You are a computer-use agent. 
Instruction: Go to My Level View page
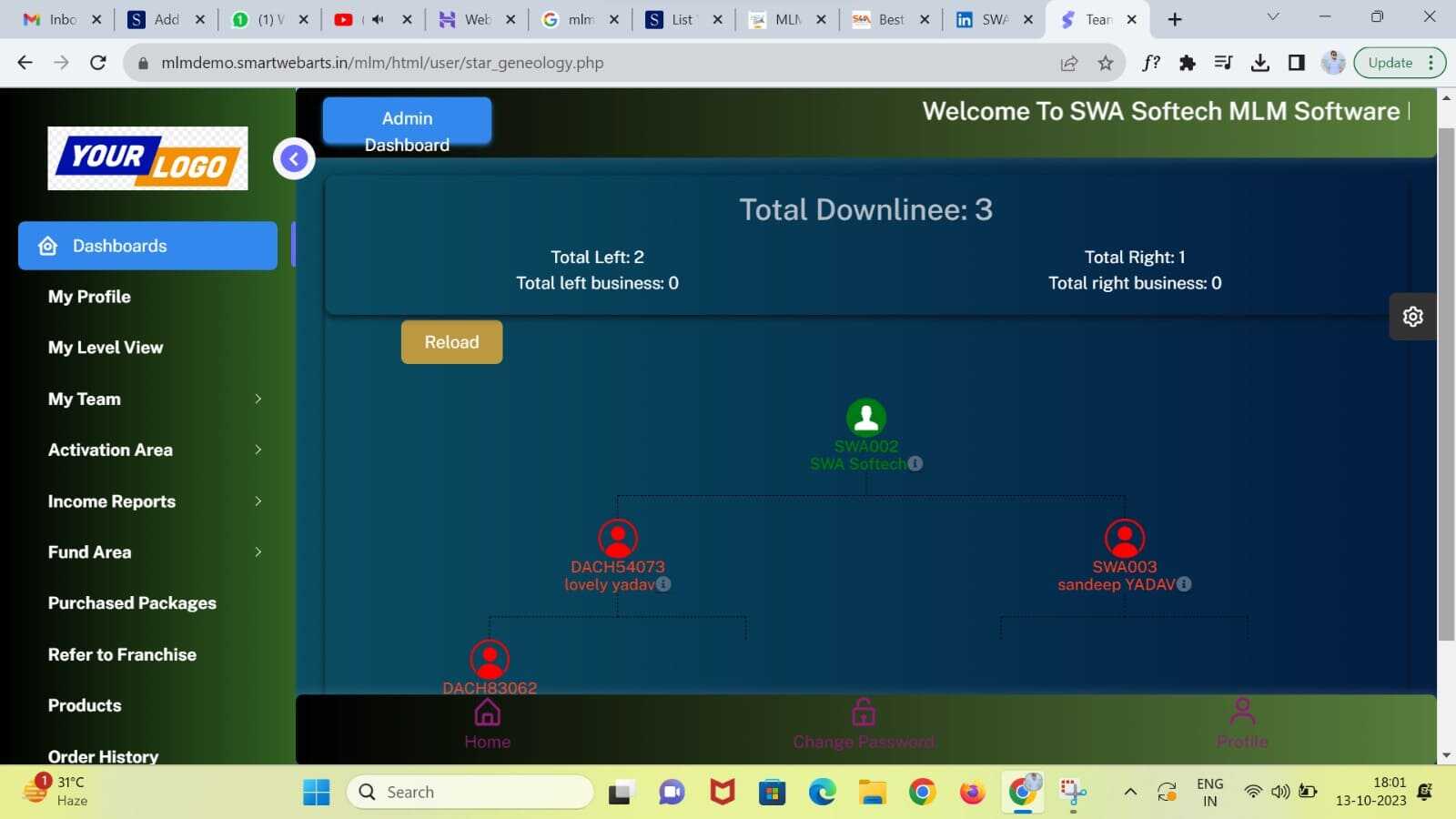coord(106,348)
